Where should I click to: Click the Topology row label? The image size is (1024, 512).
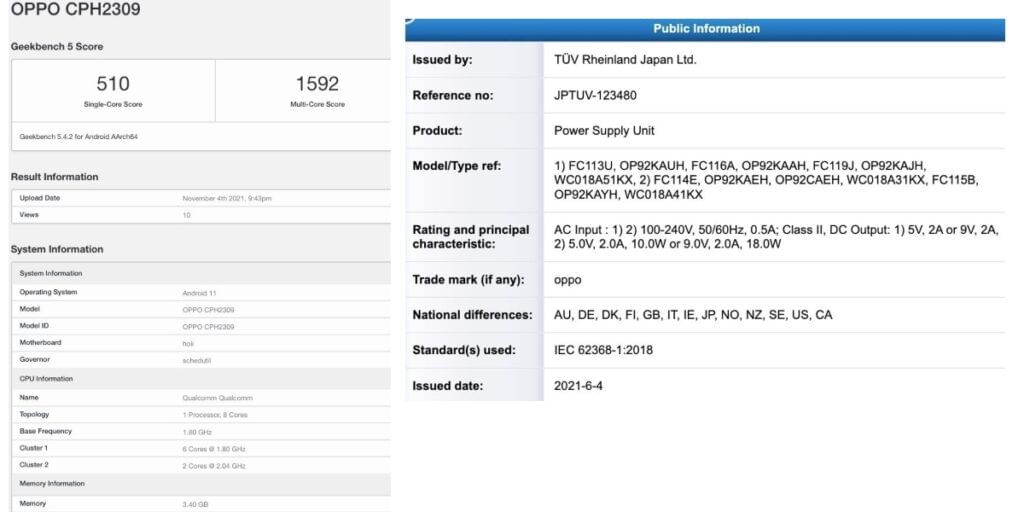tap(34, 415)
